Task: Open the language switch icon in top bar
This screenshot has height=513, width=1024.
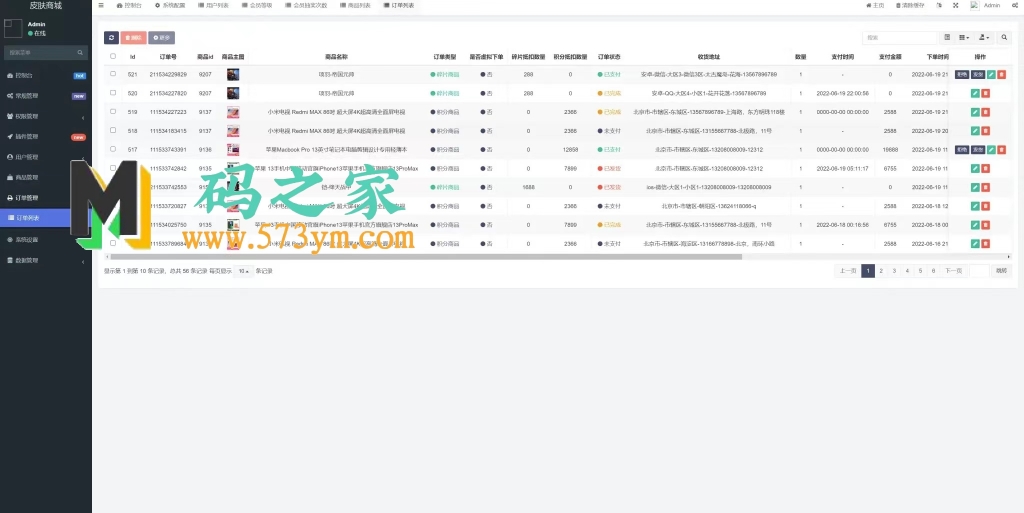Action: pos(939,5)
